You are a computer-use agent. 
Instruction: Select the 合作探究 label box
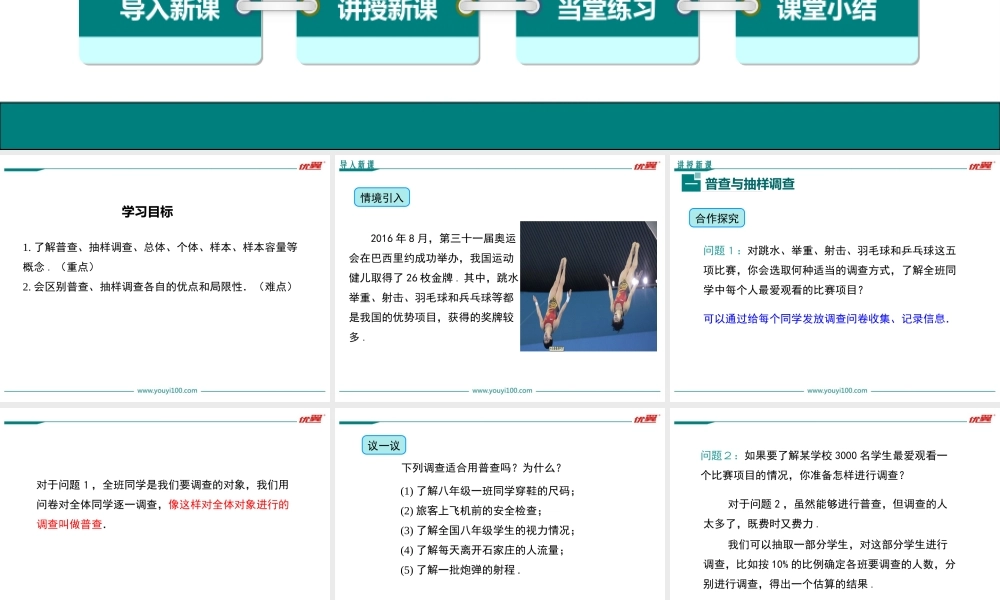tap(717, 218)
